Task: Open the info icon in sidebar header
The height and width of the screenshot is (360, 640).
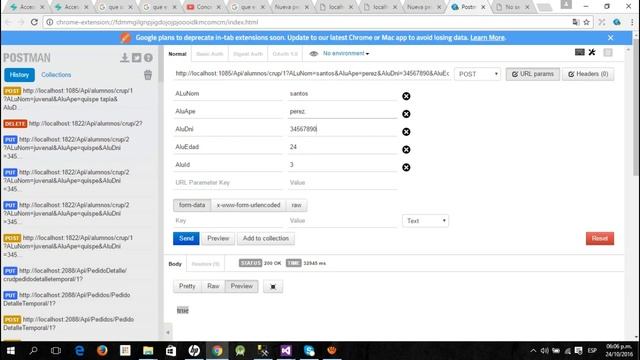Action: 148,58
